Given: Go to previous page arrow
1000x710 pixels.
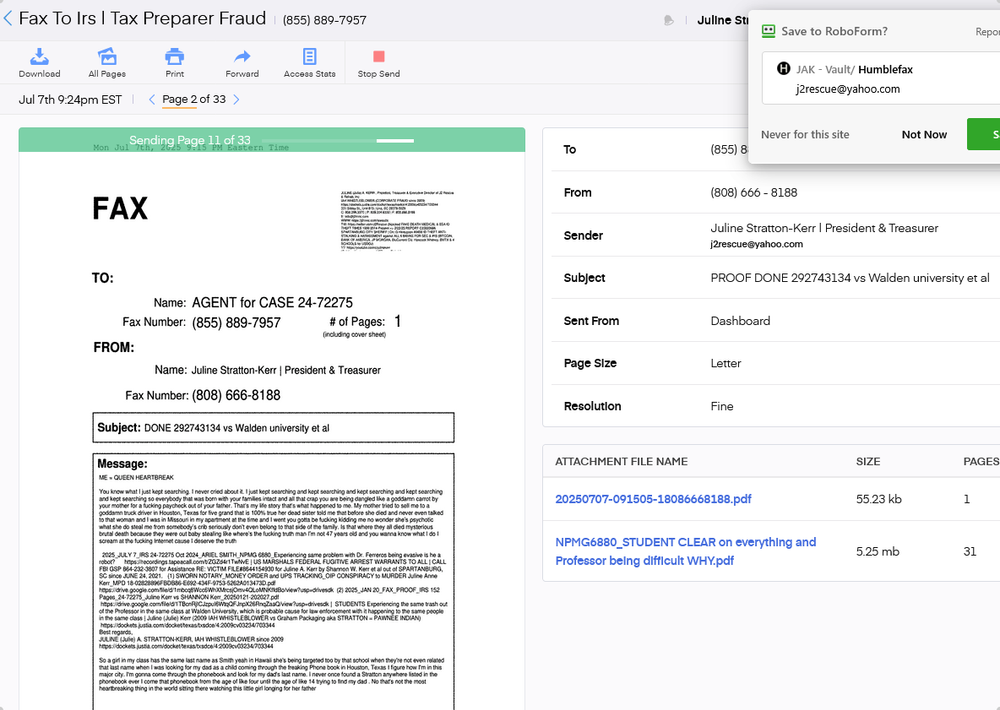Looking at the screenshot, I should click(152, 100).
